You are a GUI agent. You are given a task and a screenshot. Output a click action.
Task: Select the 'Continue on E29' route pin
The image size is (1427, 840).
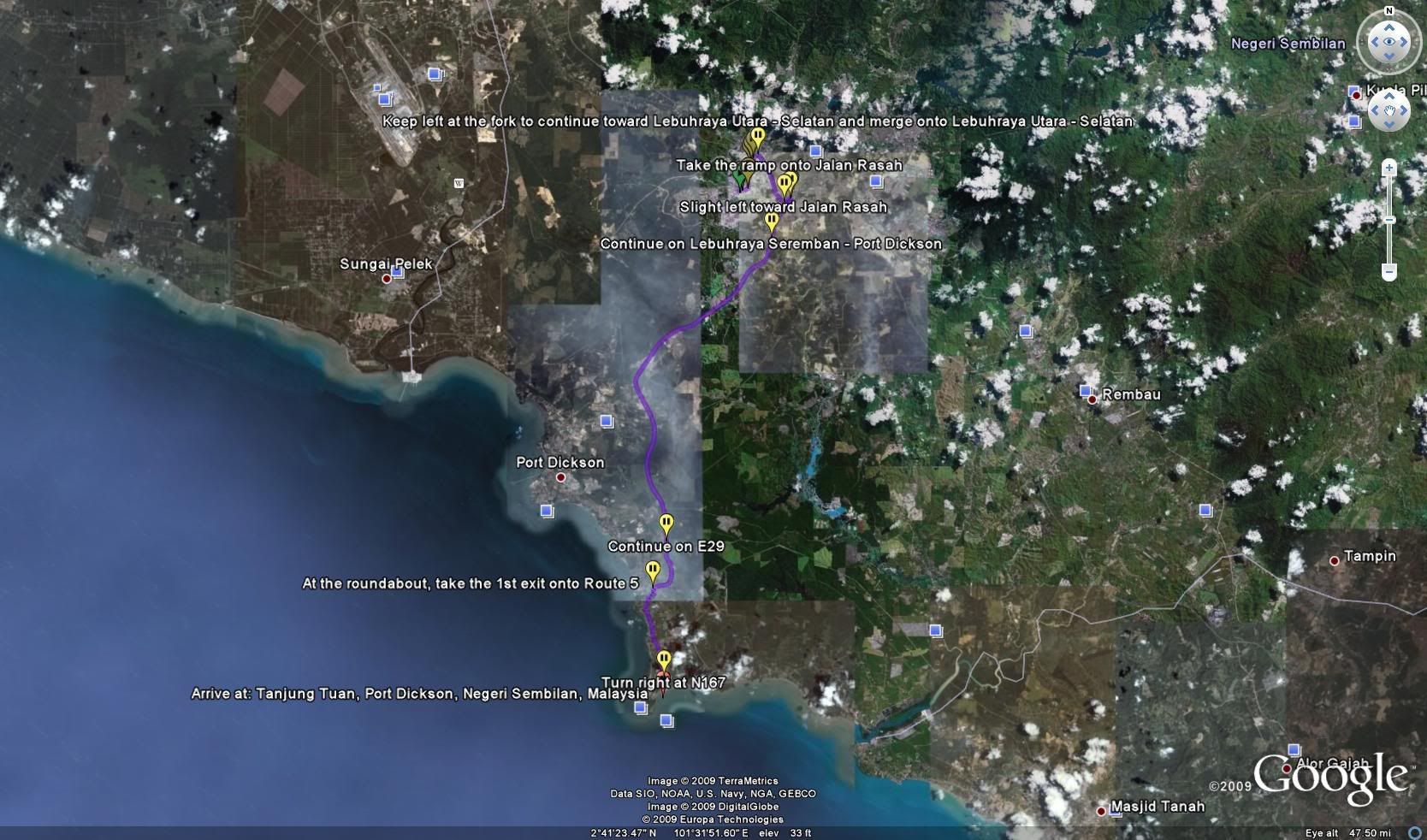pos(666,524)
